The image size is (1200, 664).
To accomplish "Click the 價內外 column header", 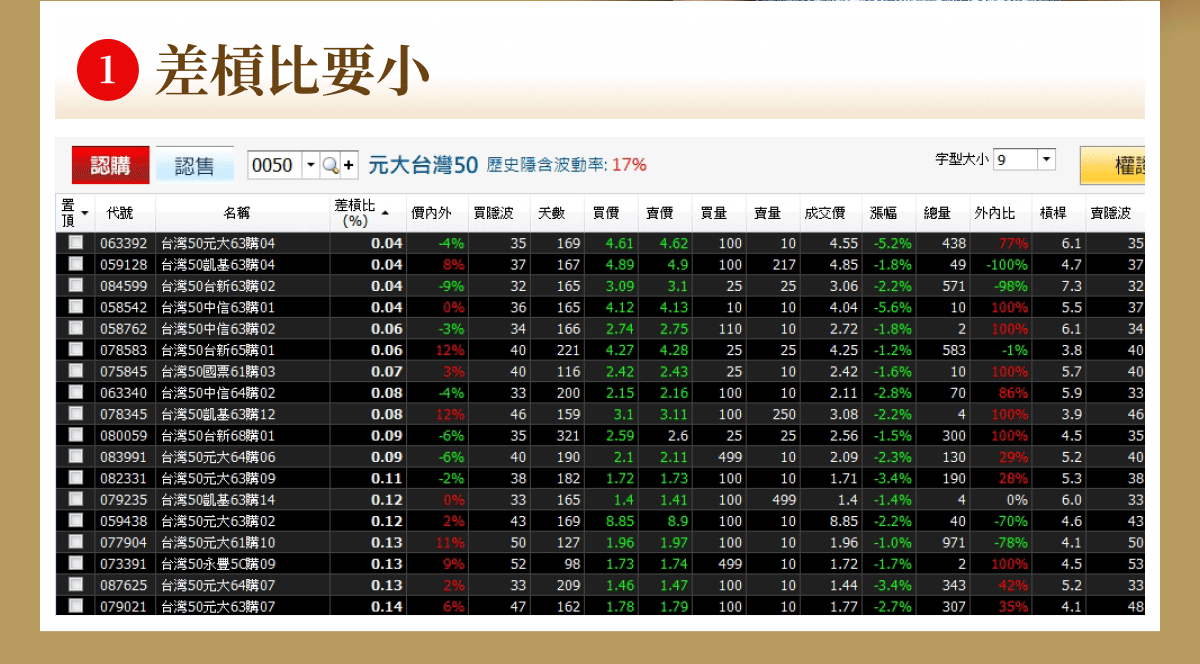I will pyautogui.click(x=431, y=213).
